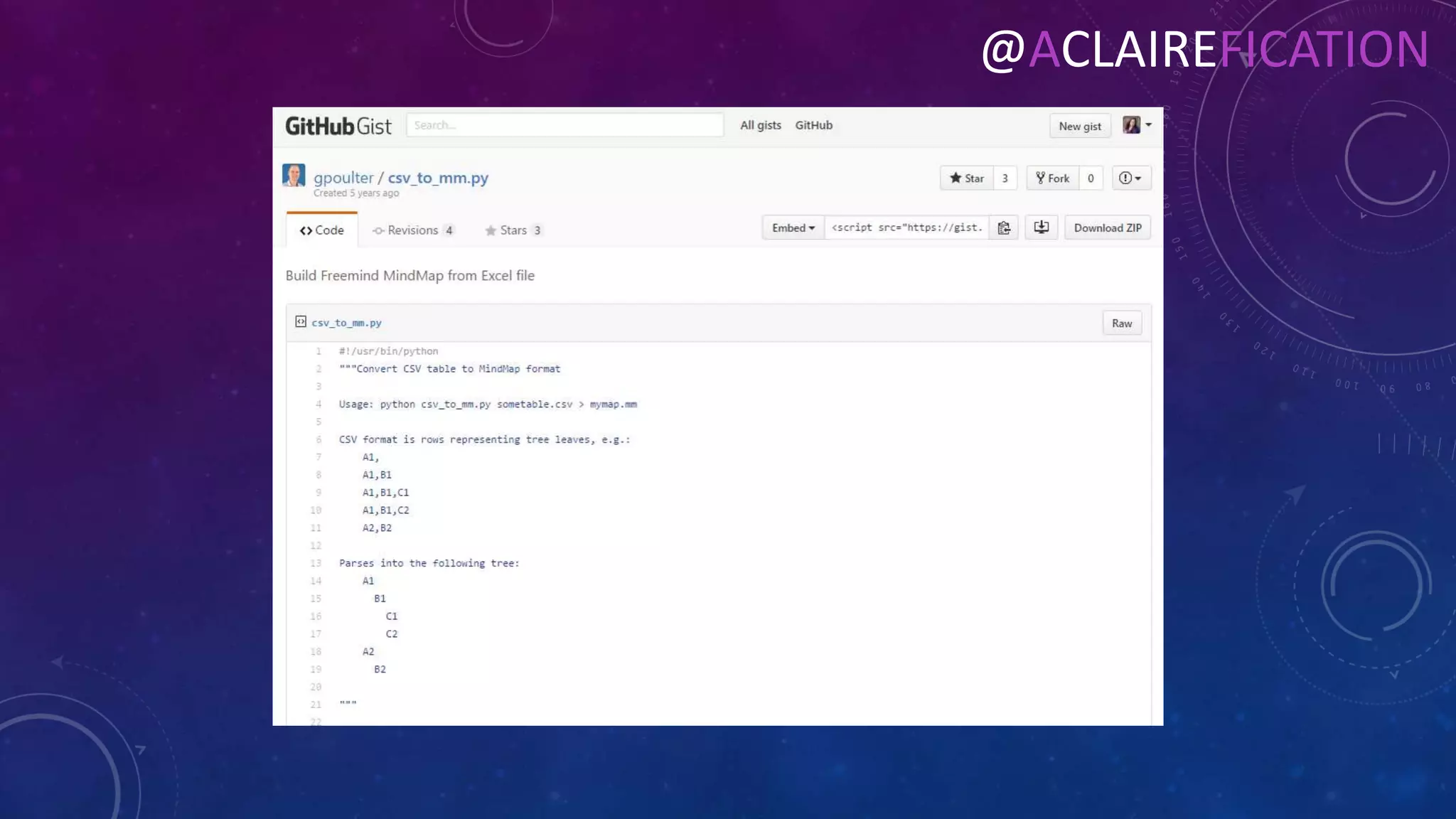Copy the embed script to clipboard
The height and width of the screenshot is (819, 1456).
tap(1004, 228)
